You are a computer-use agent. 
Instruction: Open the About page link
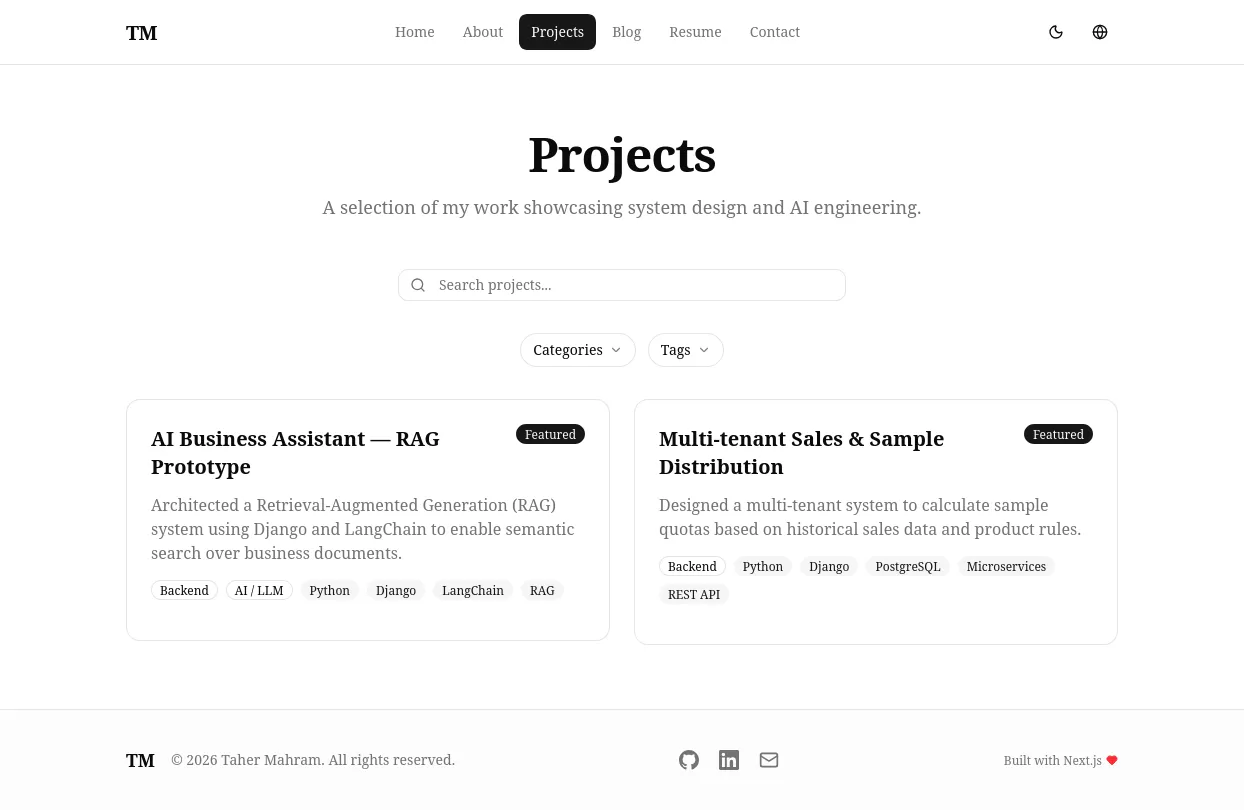point(483,32)
